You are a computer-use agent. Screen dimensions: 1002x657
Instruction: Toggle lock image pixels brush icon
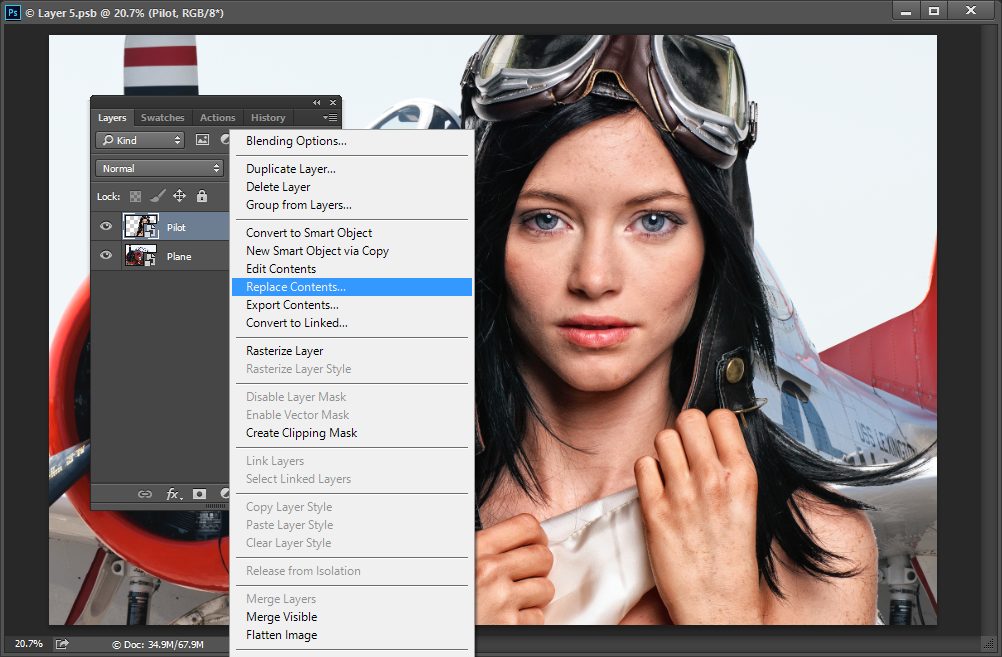(157, 196)
